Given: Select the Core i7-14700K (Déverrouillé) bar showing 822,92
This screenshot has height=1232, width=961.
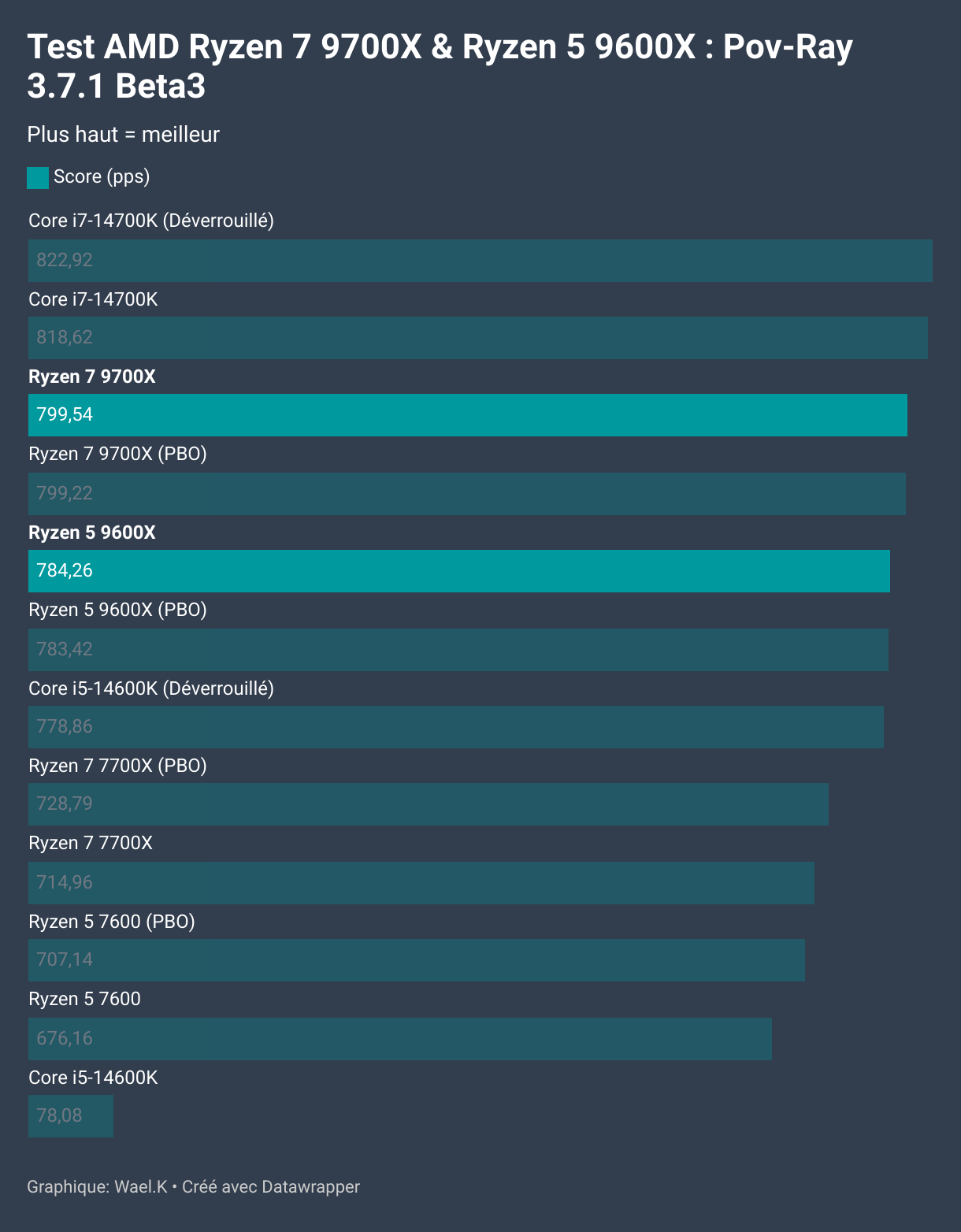Looking at the screenshot, I should click(x=480, y=260).
